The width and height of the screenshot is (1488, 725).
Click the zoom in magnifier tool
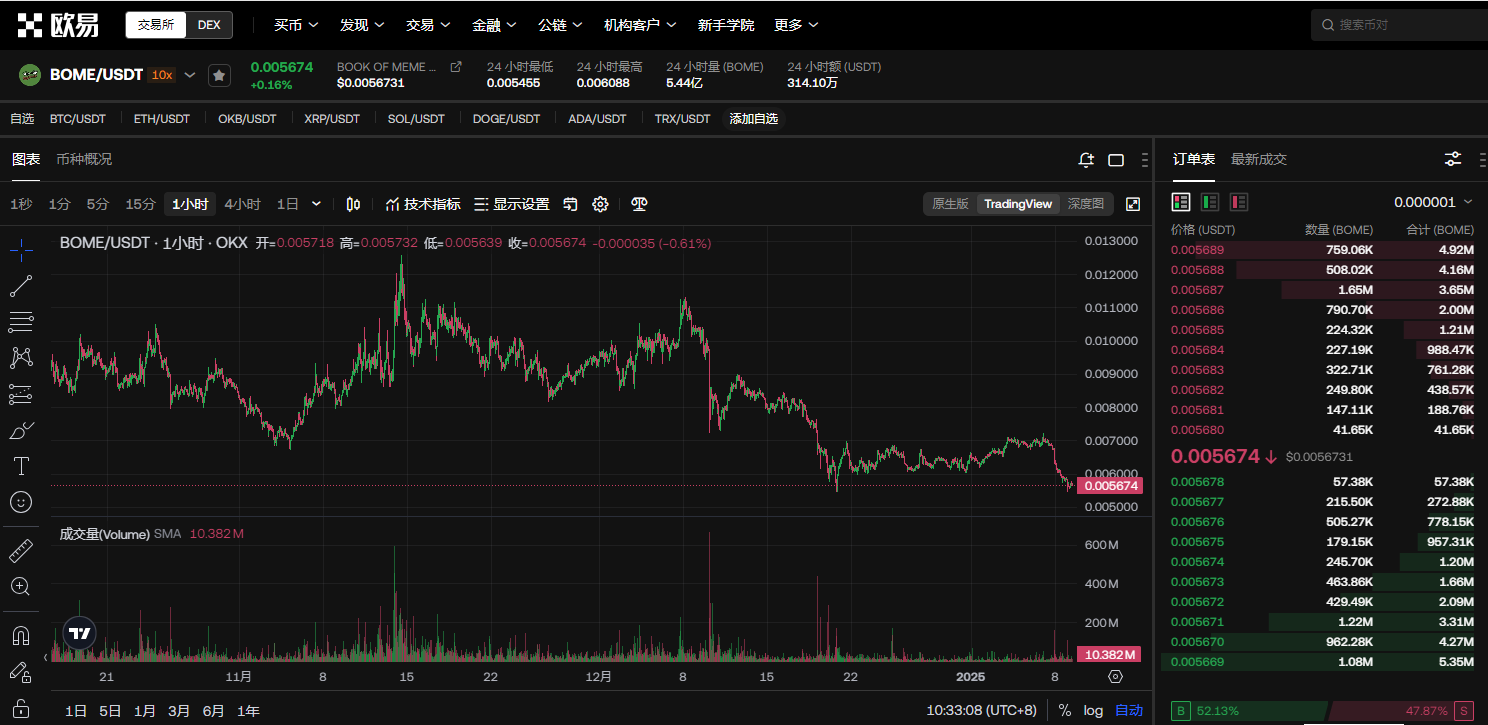click(21, 586)
